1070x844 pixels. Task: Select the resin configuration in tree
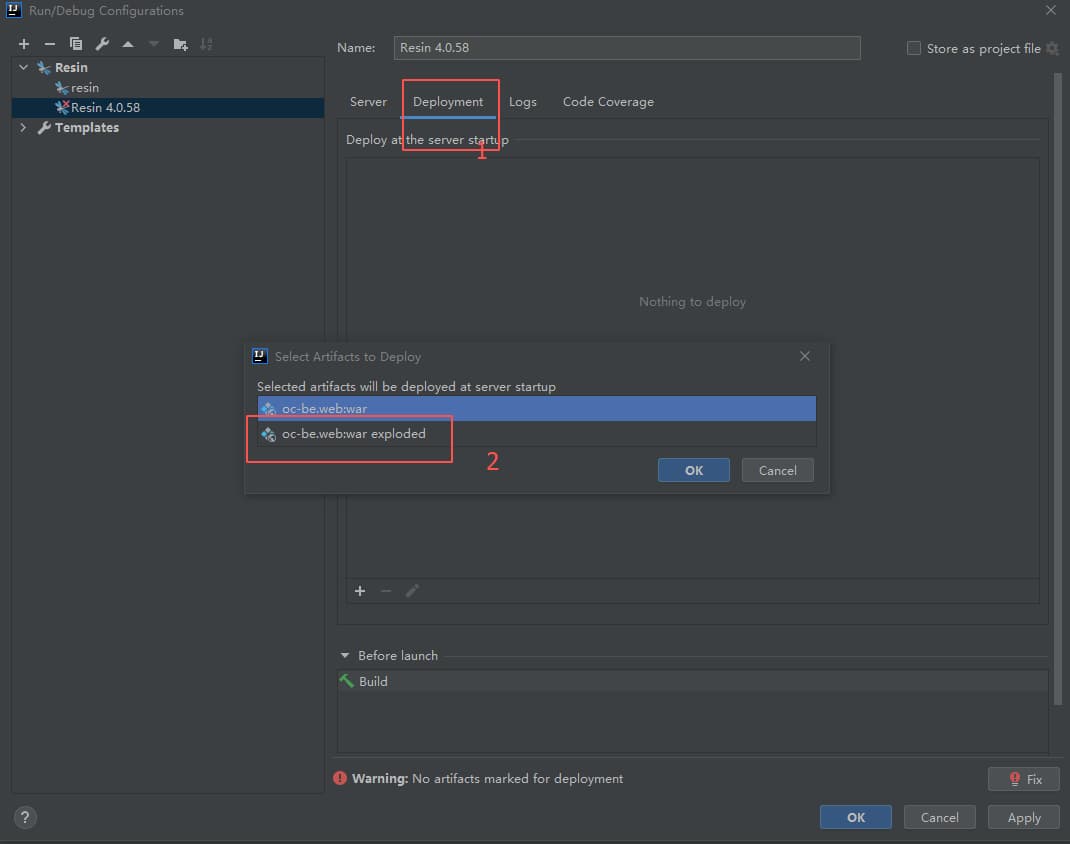click(x=85, y=88)
